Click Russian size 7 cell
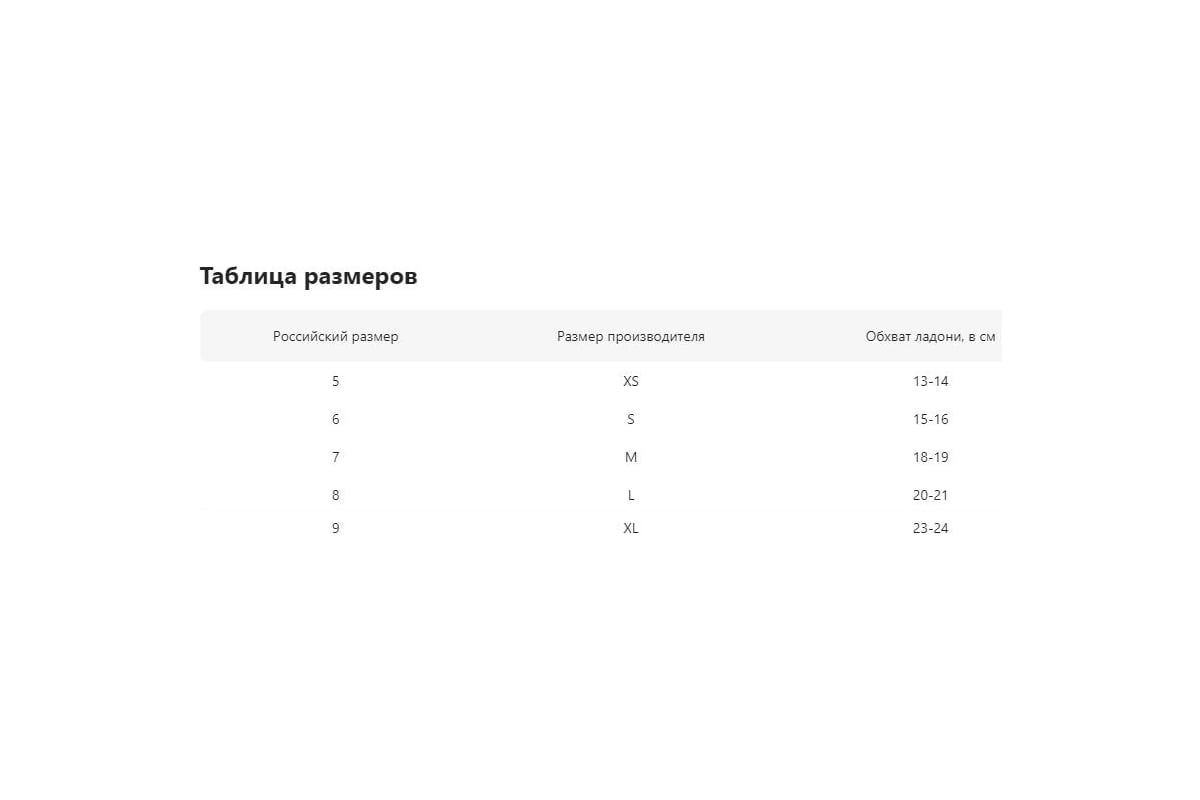Viewport: 1200px width, 800px height. [x=335, y=457]
